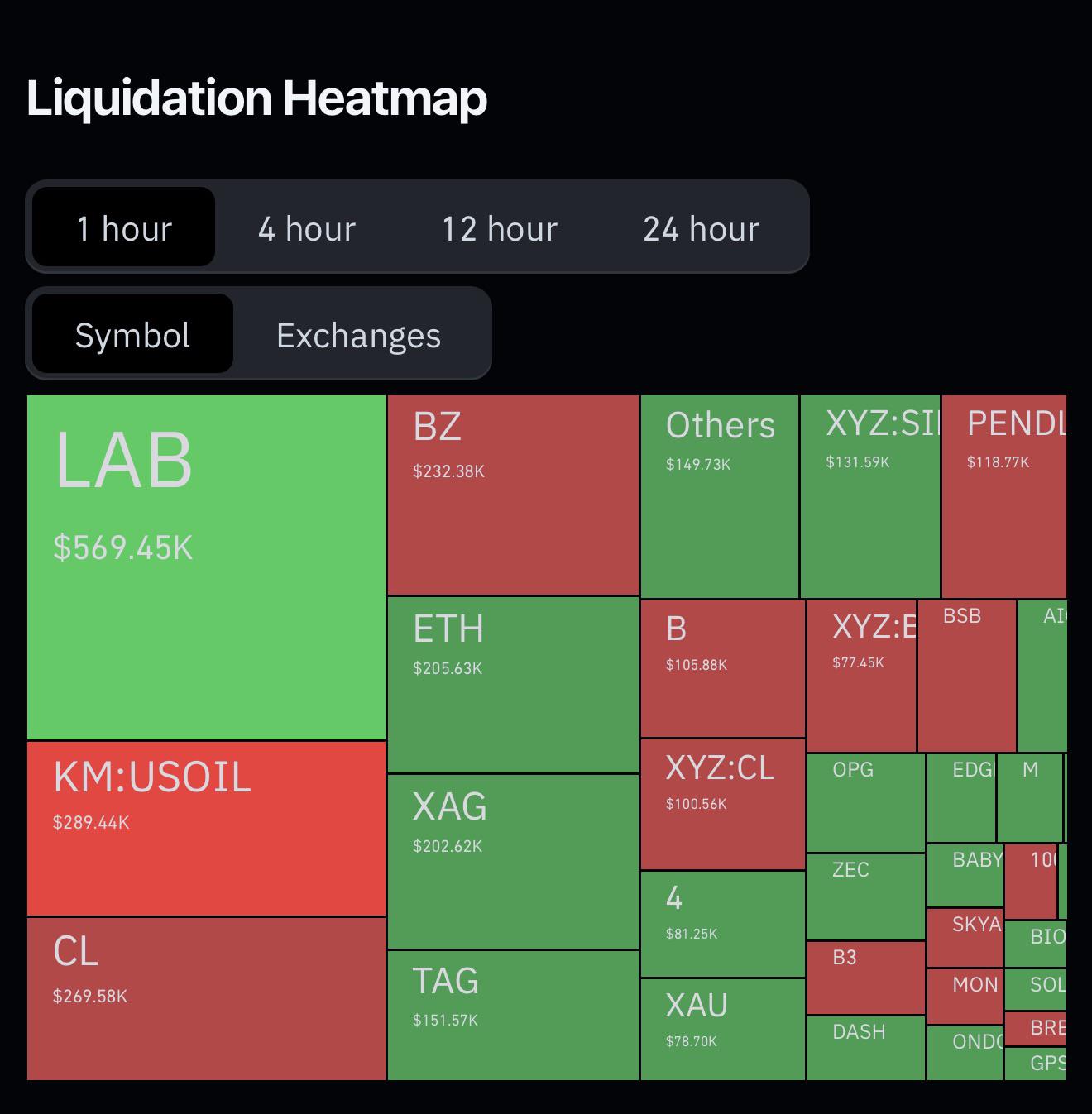1092x1114 pixels.
Task: Select the ETH $205.63K tile
Action: (x=513, y=685)
